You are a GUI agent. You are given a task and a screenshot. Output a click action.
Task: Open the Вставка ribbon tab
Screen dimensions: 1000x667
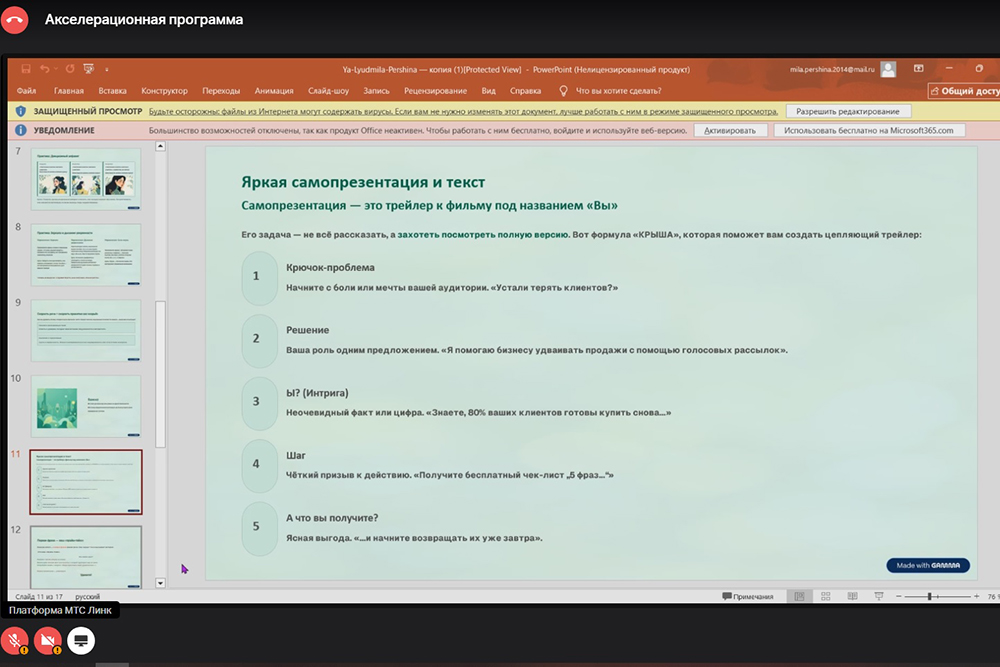pos(112,91)
